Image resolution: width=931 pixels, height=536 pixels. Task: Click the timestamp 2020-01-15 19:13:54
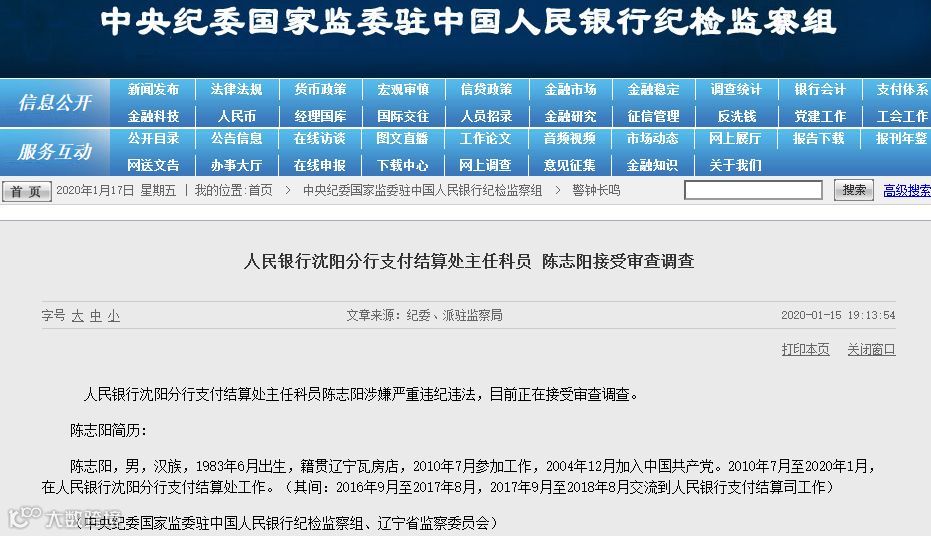[x=838, y=315]
